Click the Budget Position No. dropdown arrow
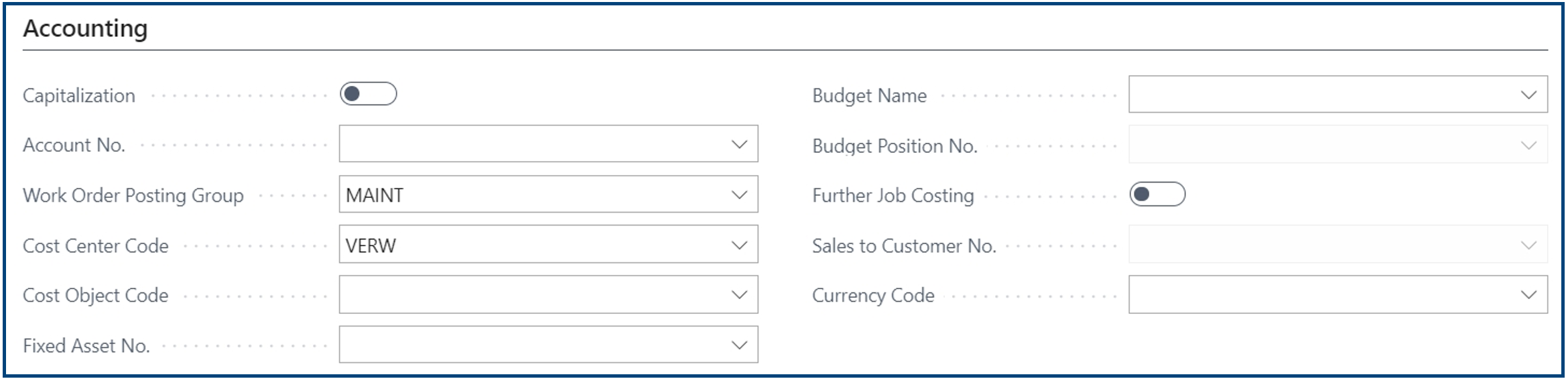The width and height of the screenshot is (1568, 381). [x=1528, y=145]
